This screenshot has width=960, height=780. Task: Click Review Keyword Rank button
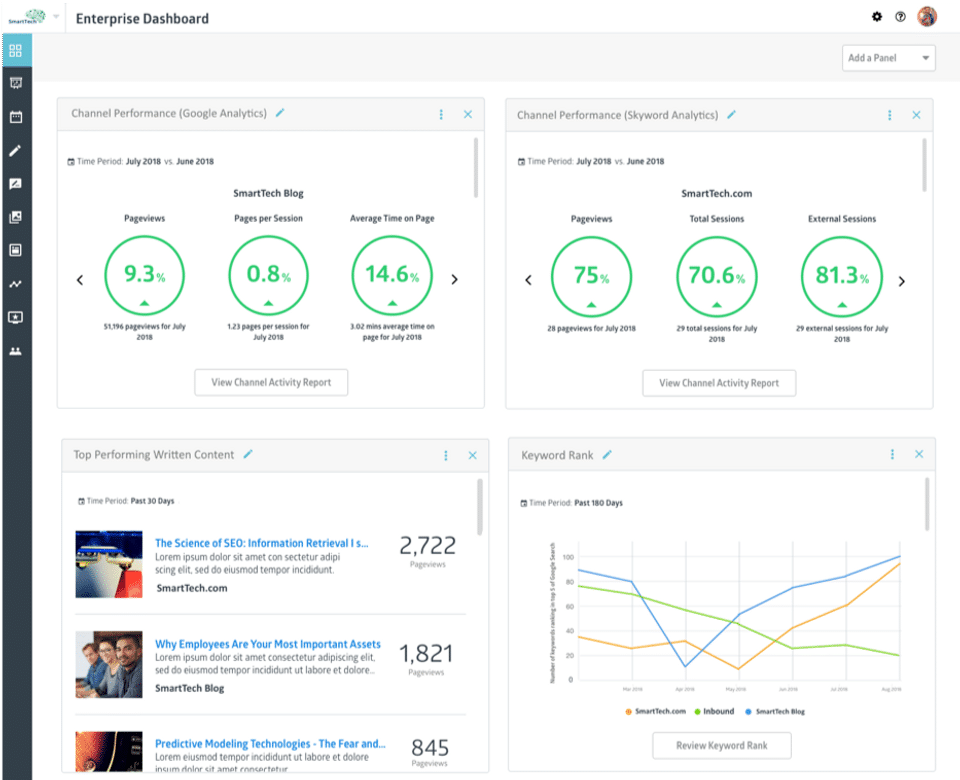point(721,746)
